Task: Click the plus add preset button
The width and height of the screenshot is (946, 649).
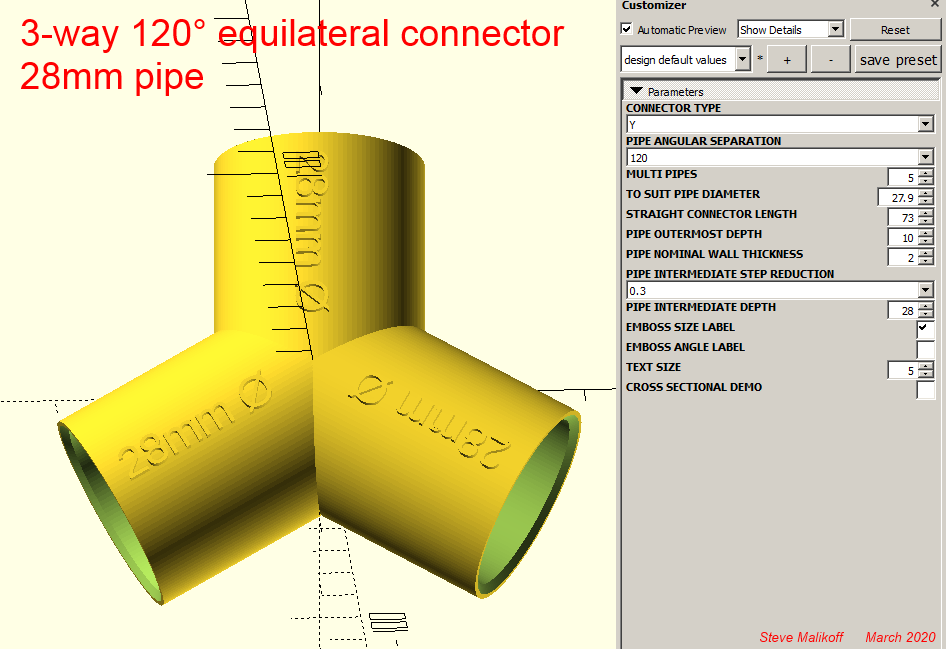Action: [x=787, y=60]
